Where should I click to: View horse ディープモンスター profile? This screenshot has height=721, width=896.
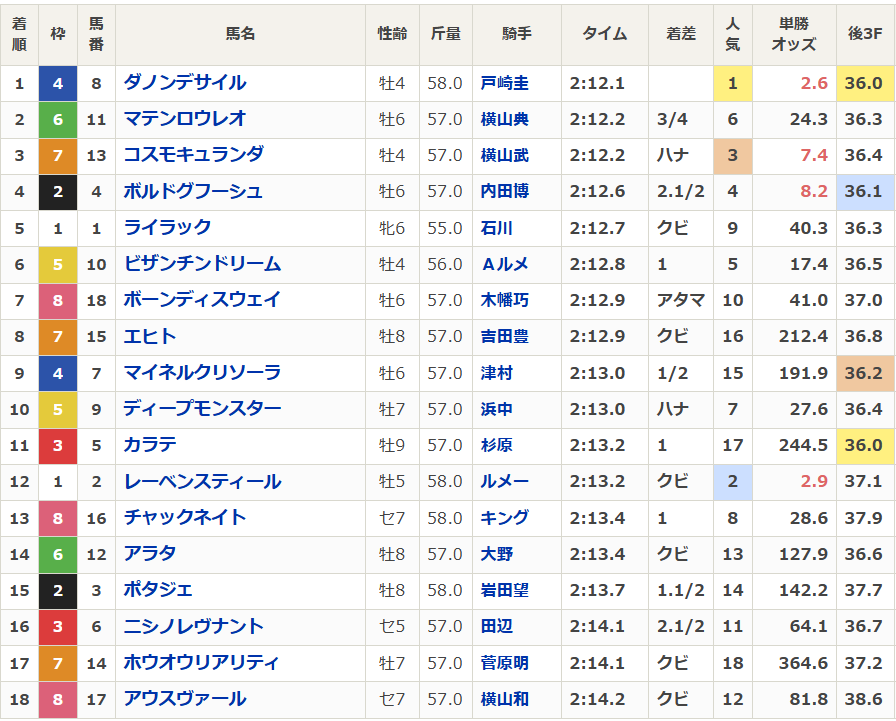[202, 409]
